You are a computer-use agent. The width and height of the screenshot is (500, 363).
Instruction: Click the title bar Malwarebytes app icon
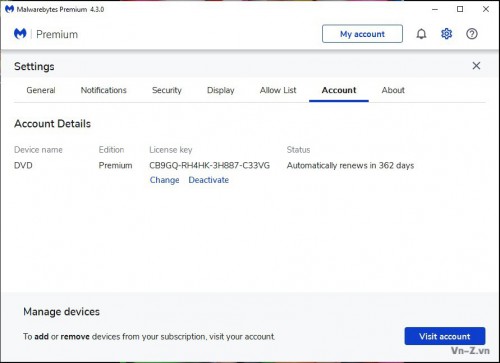(x=9, y=9)
